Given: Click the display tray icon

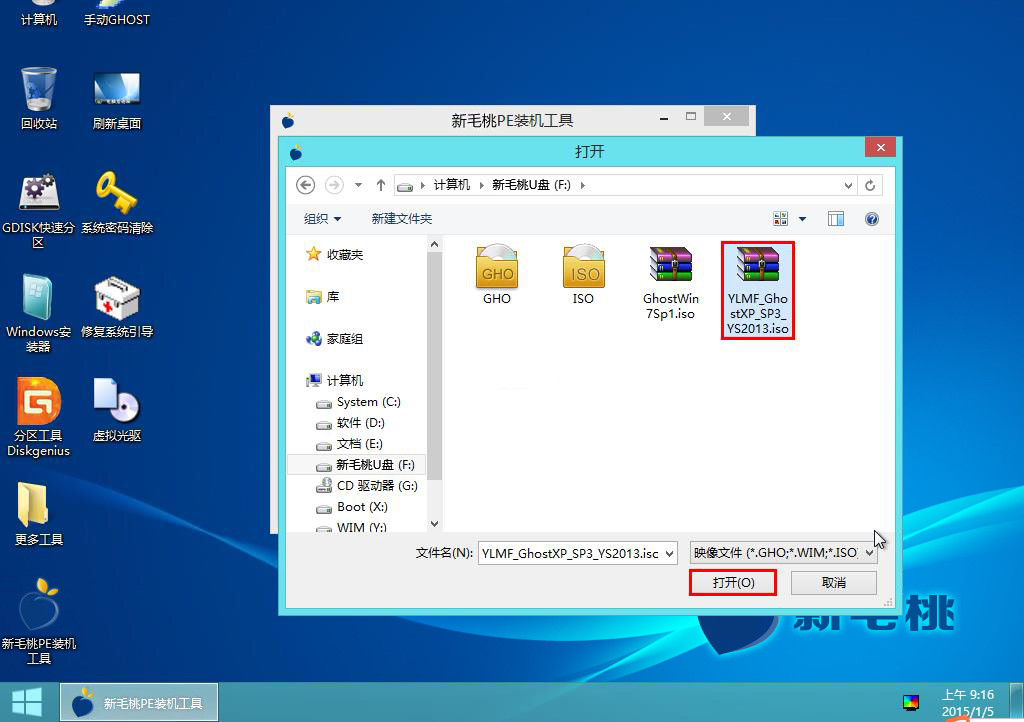Looking at the screenshot, I should 910,702.
